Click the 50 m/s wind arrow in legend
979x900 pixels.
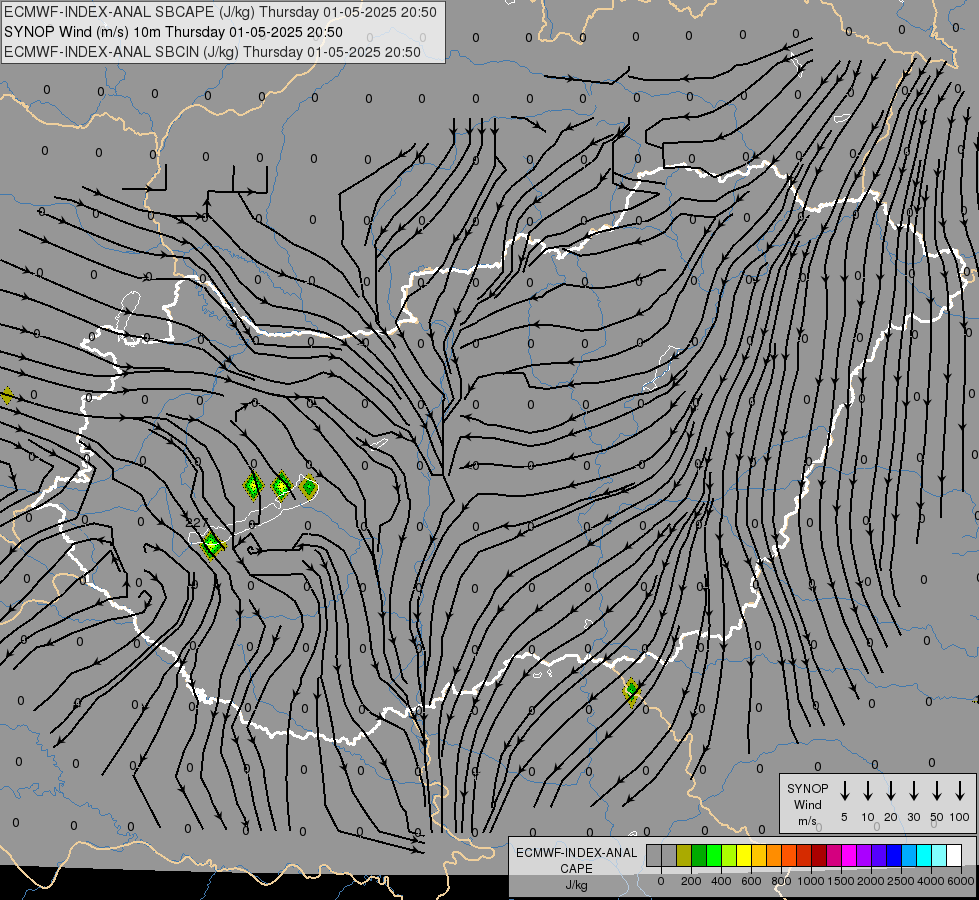tap(937, 791)
